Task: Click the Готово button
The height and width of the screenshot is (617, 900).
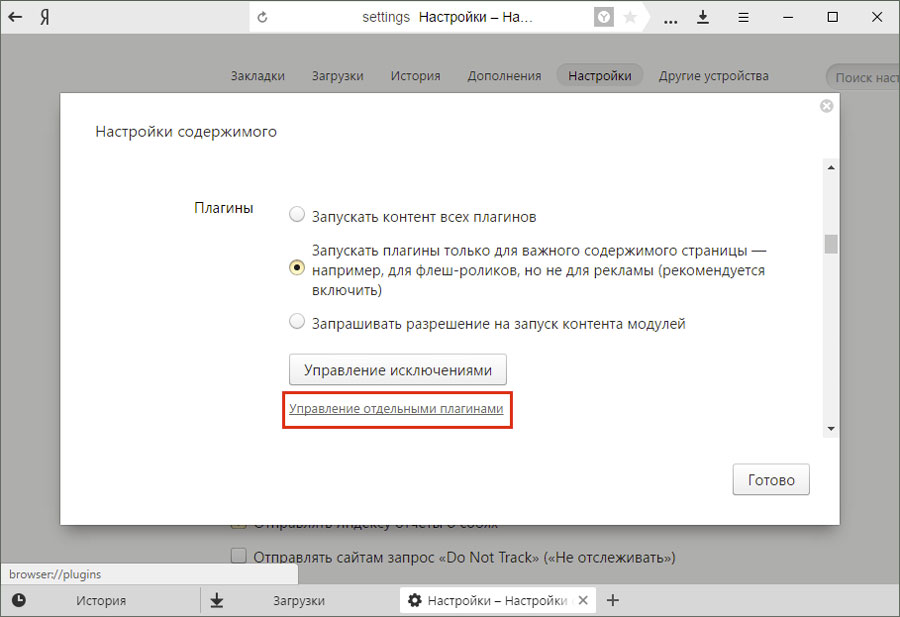Action: coord(771,479)
